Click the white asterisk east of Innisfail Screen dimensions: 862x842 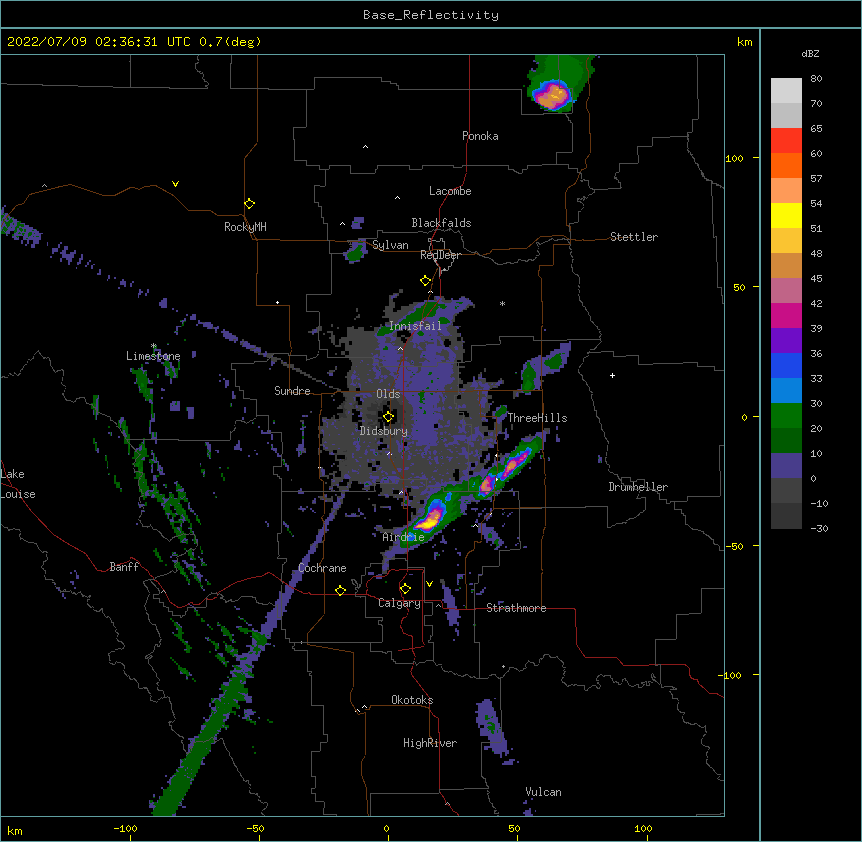502,303
